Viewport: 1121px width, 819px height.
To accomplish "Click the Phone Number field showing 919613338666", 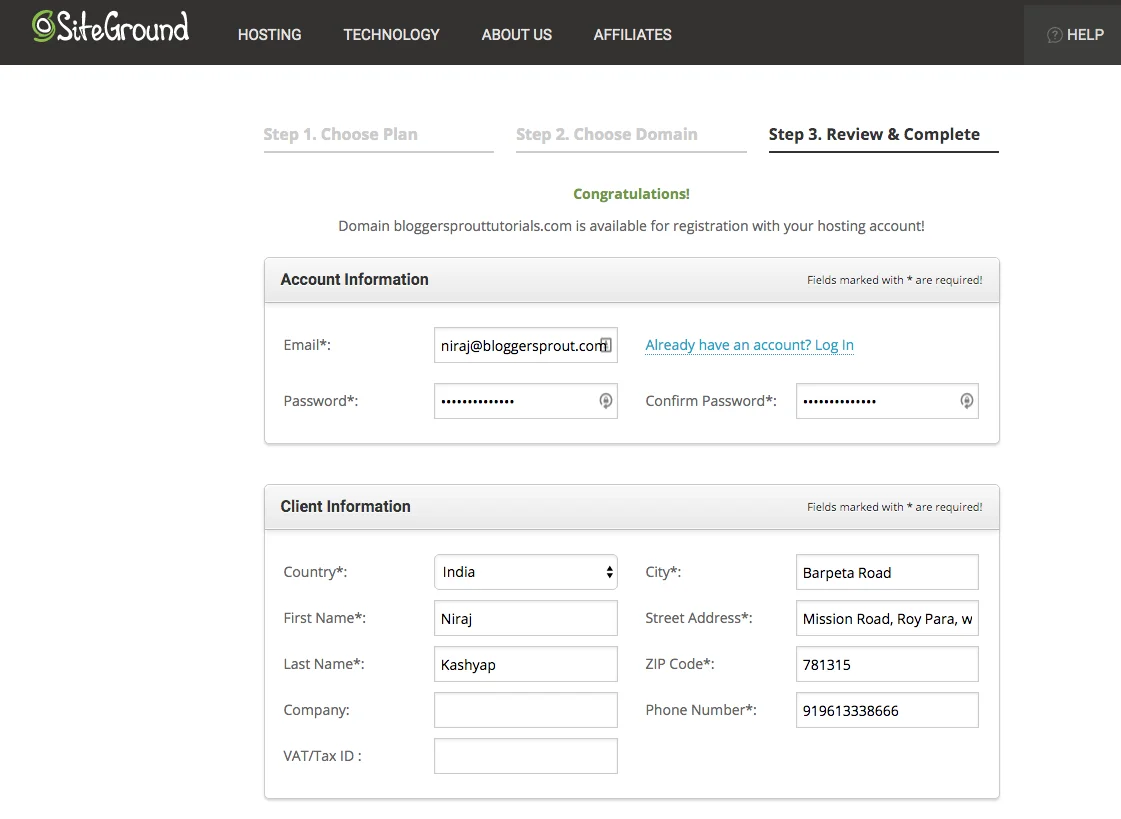I will point(886,710).
